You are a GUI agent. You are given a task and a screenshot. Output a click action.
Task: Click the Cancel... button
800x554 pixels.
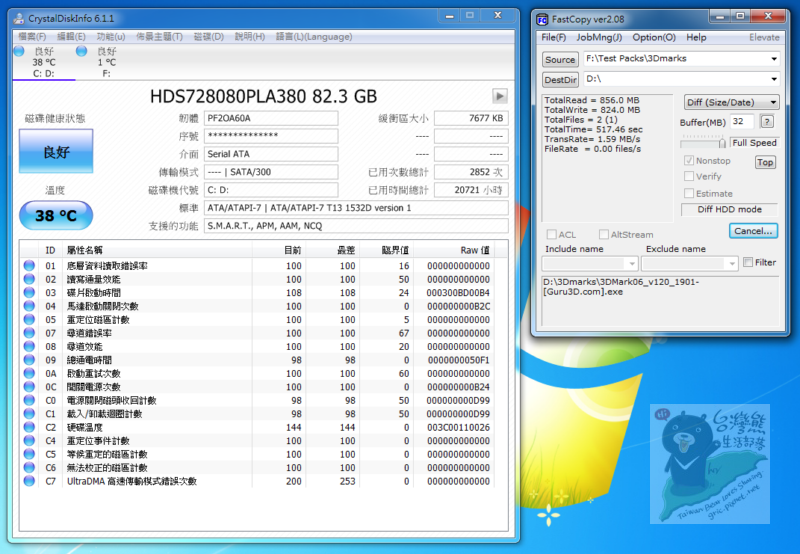[753, 231]
